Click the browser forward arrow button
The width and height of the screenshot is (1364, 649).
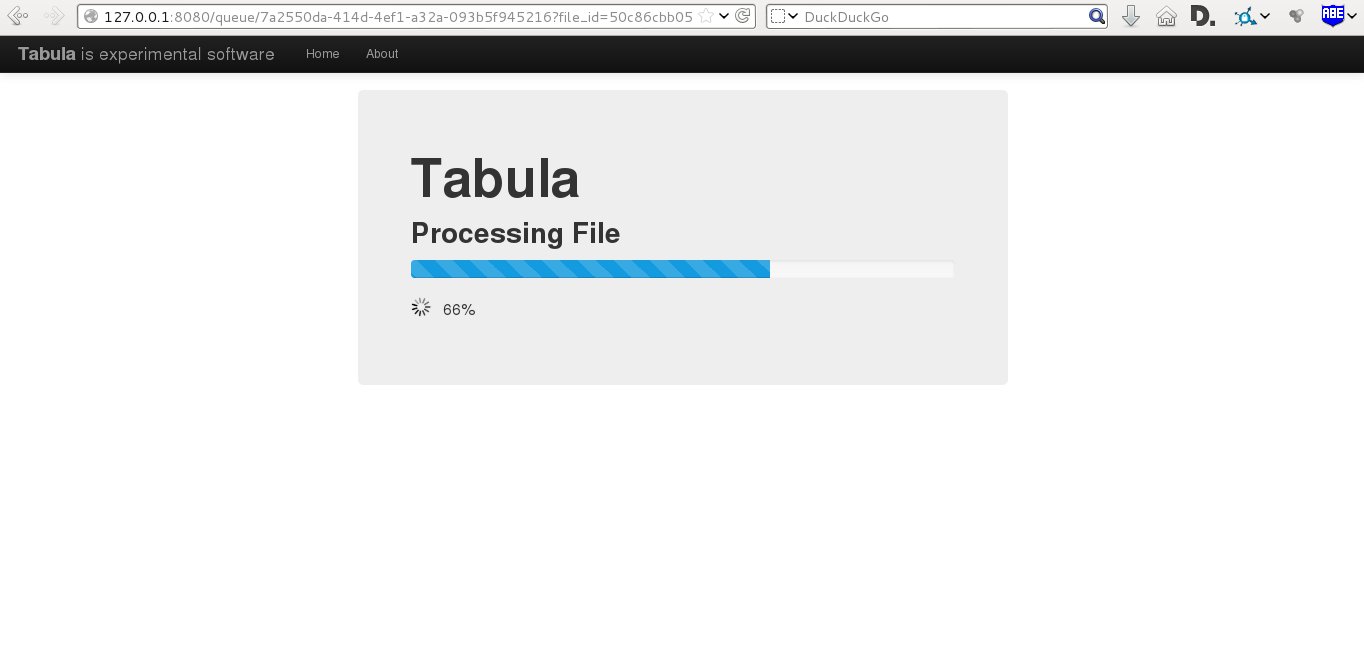[54, 16]
